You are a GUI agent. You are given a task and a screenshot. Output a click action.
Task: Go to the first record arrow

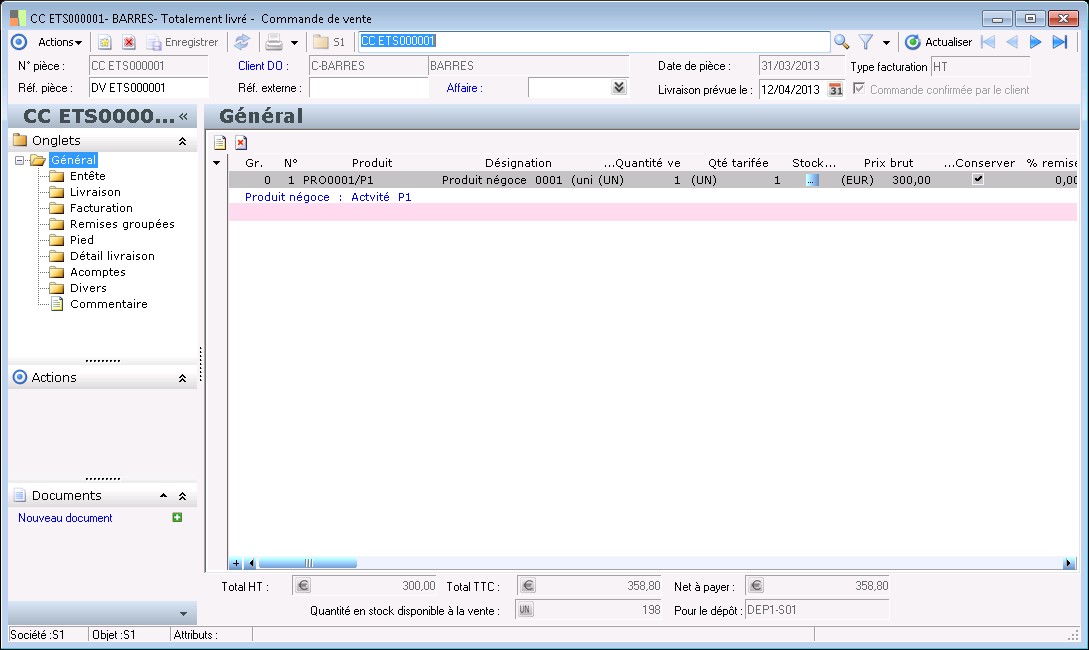988,42
